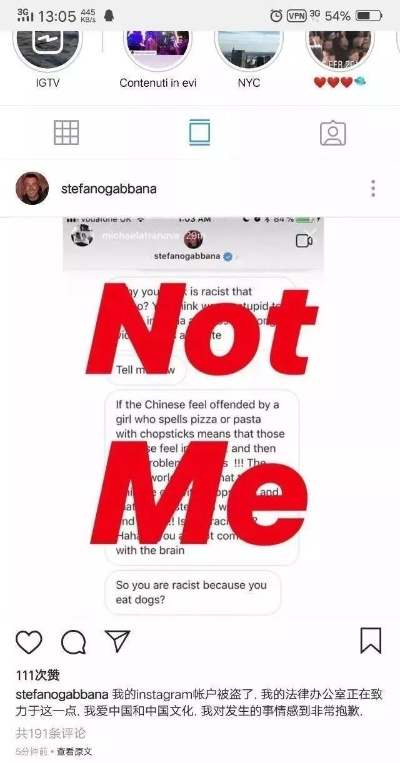
Task: Tap the stefanogabbana profile avatar
Action: (x=32, y=188)
